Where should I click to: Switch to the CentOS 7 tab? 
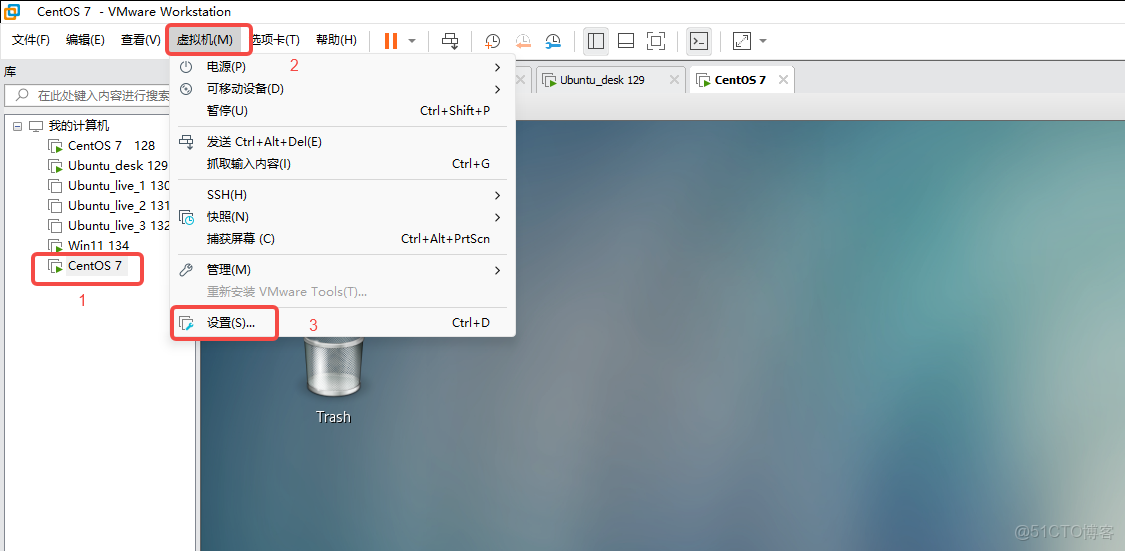tap(740, 80)
